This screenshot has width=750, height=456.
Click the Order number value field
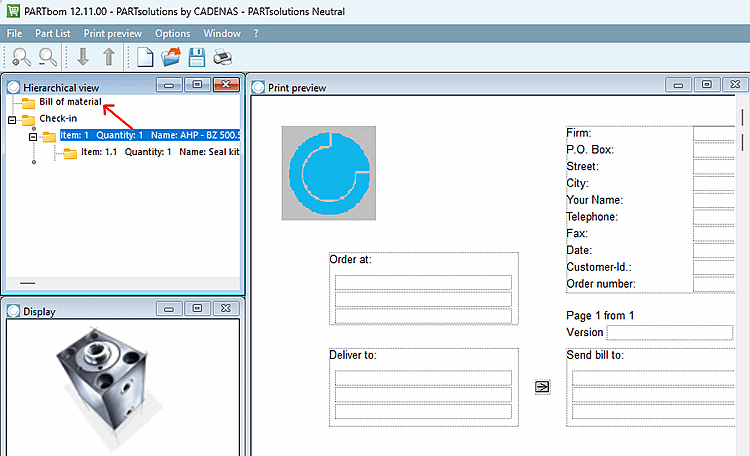click(x=714, y=284)
